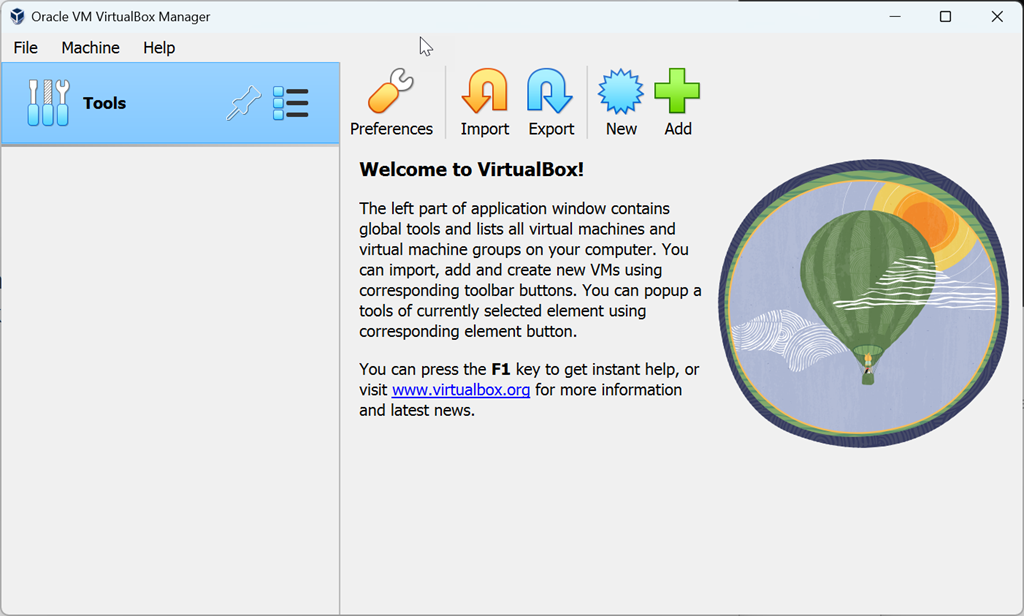Minimize the VirtualBox Manager window
This screenshot has width=1024, height=616.
(893, 17)
